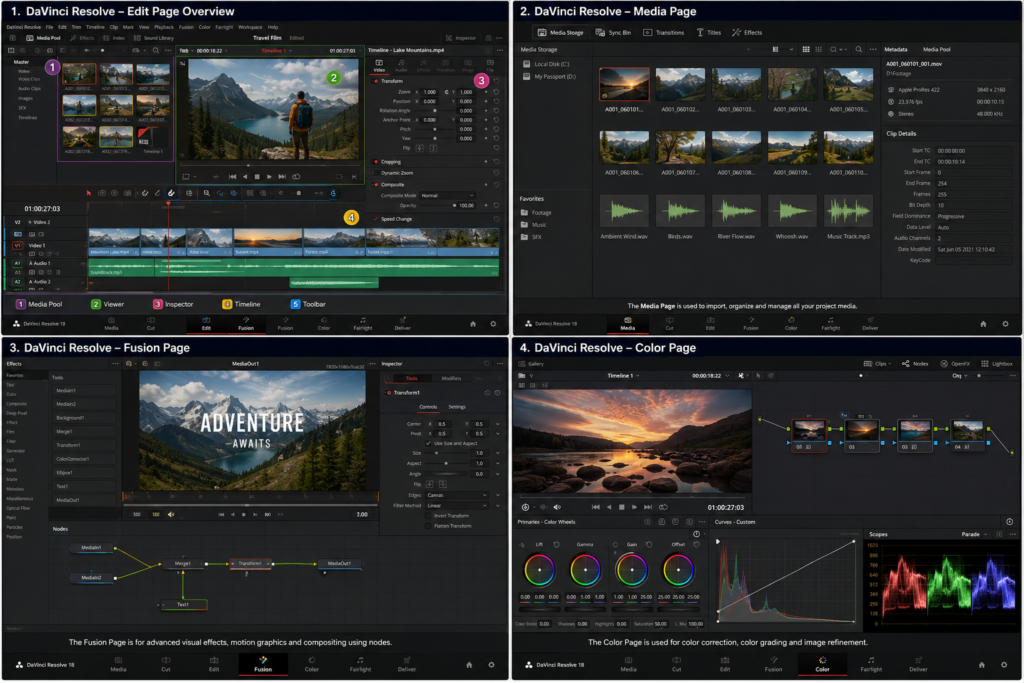Open the Workspace menu in Edit Page
The height and width of the screenshot is (683, 1024).
[250, 27]
